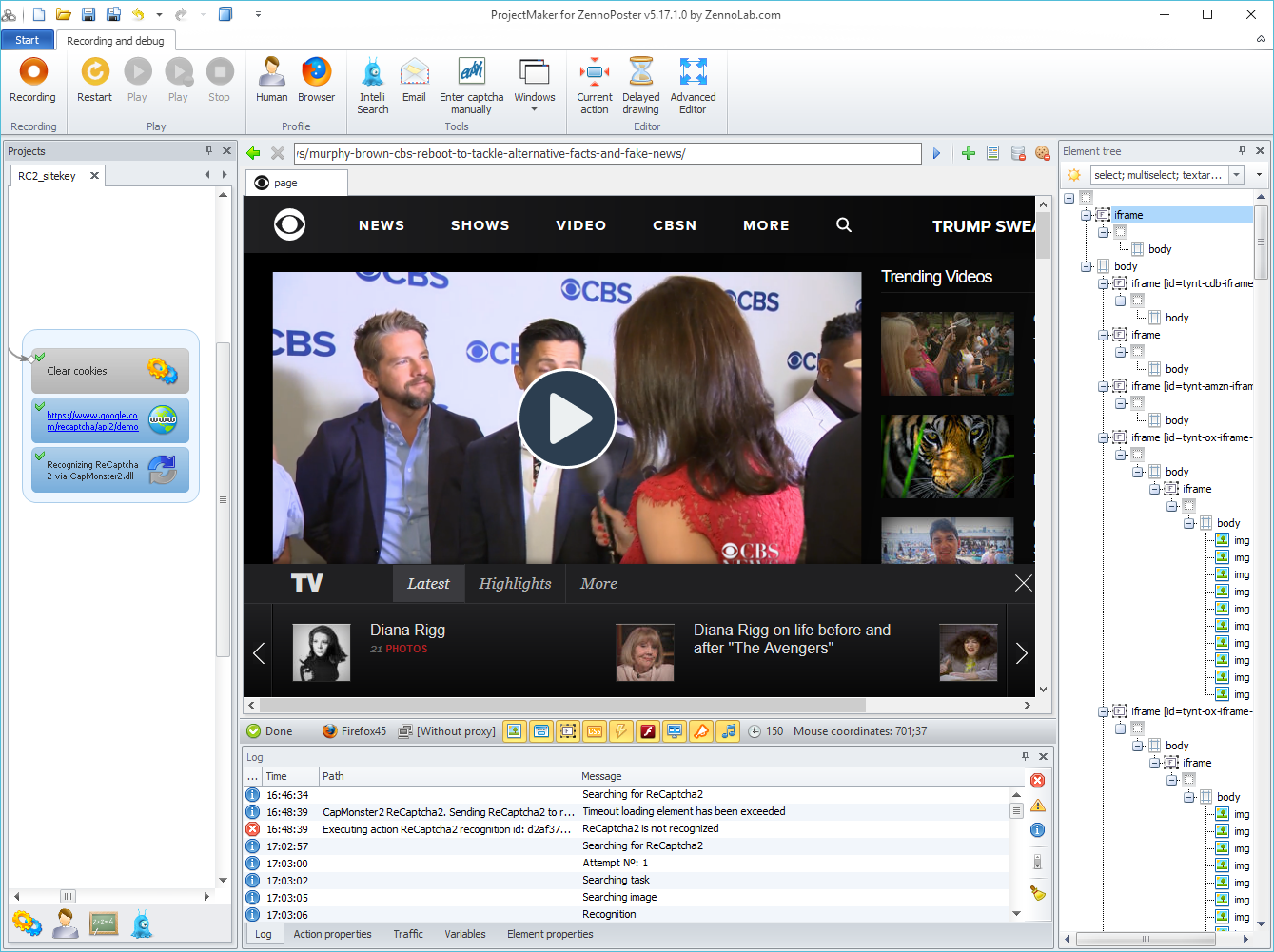The image size is (1274, 952).
Task: Collapse the root element tree node
Action: point(1069,198)
